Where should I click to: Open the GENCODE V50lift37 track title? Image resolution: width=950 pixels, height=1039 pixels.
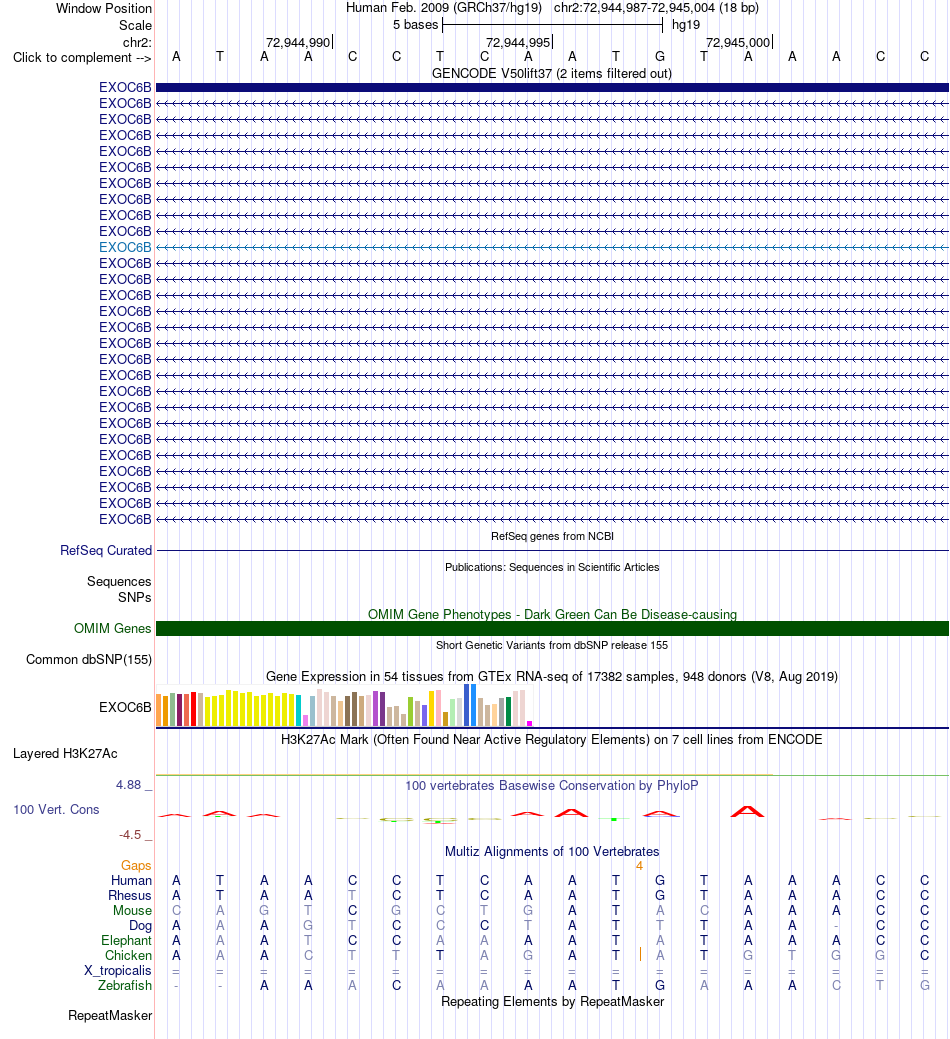(552, 74)
